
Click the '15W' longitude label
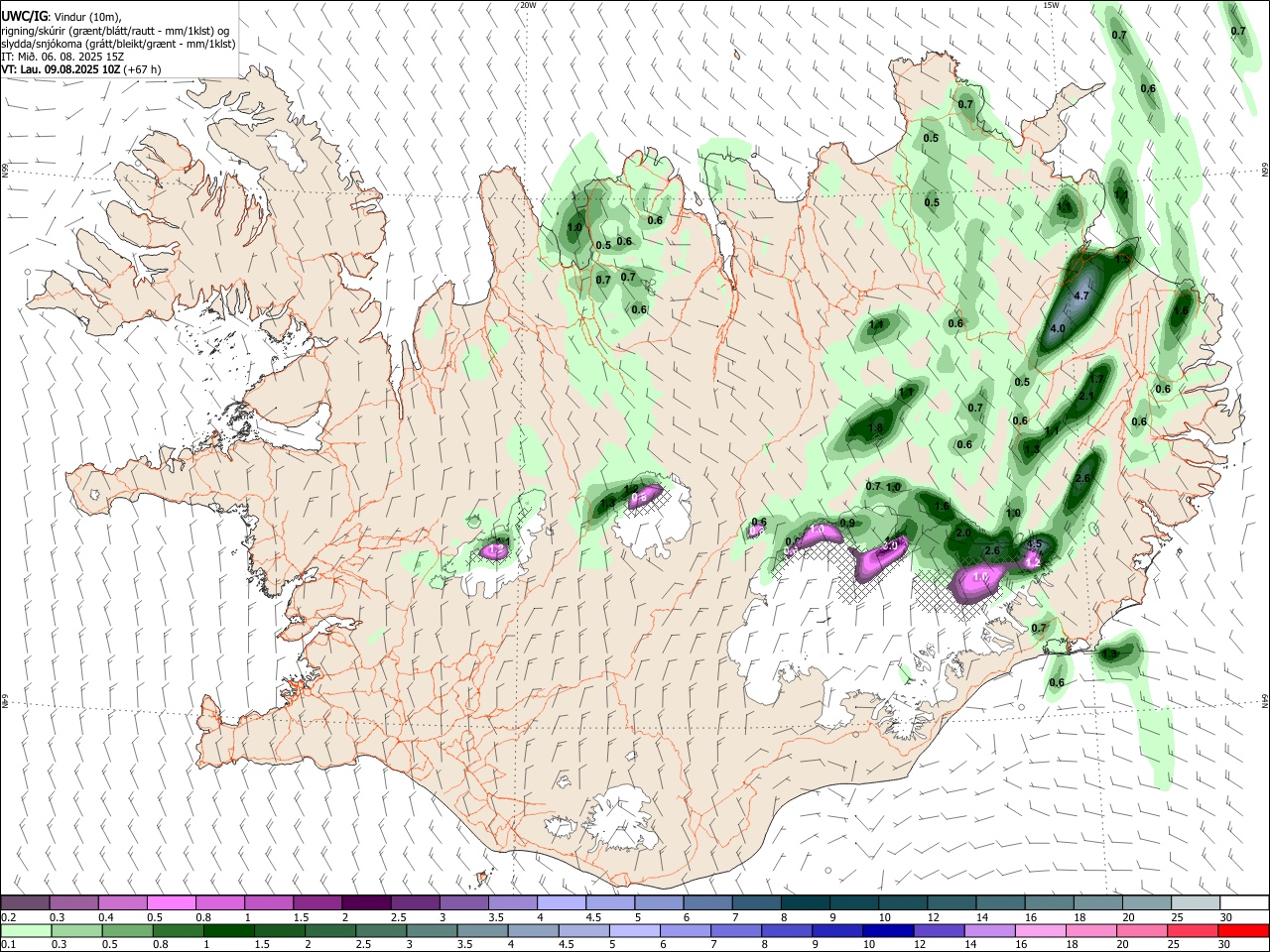pyautogui.click(x=1051, y=5)
